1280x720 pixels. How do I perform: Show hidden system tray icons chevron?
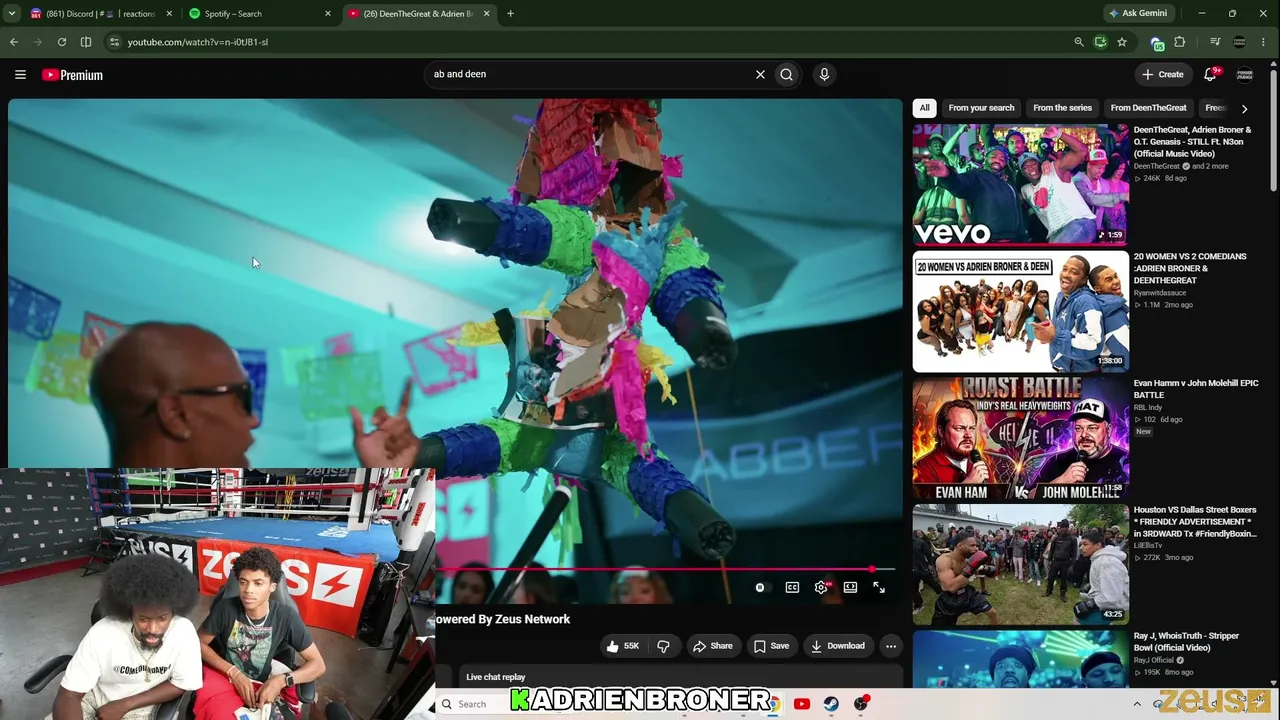[x=1137, y=704]
